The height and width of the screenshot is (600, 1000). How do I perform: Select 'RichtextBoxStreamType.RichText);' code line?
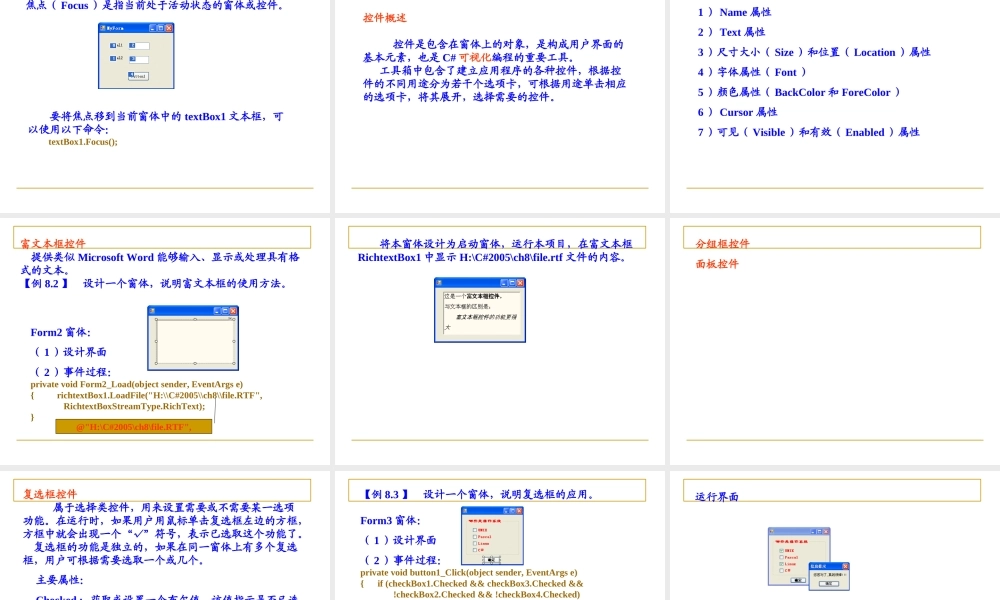point(134,406)
